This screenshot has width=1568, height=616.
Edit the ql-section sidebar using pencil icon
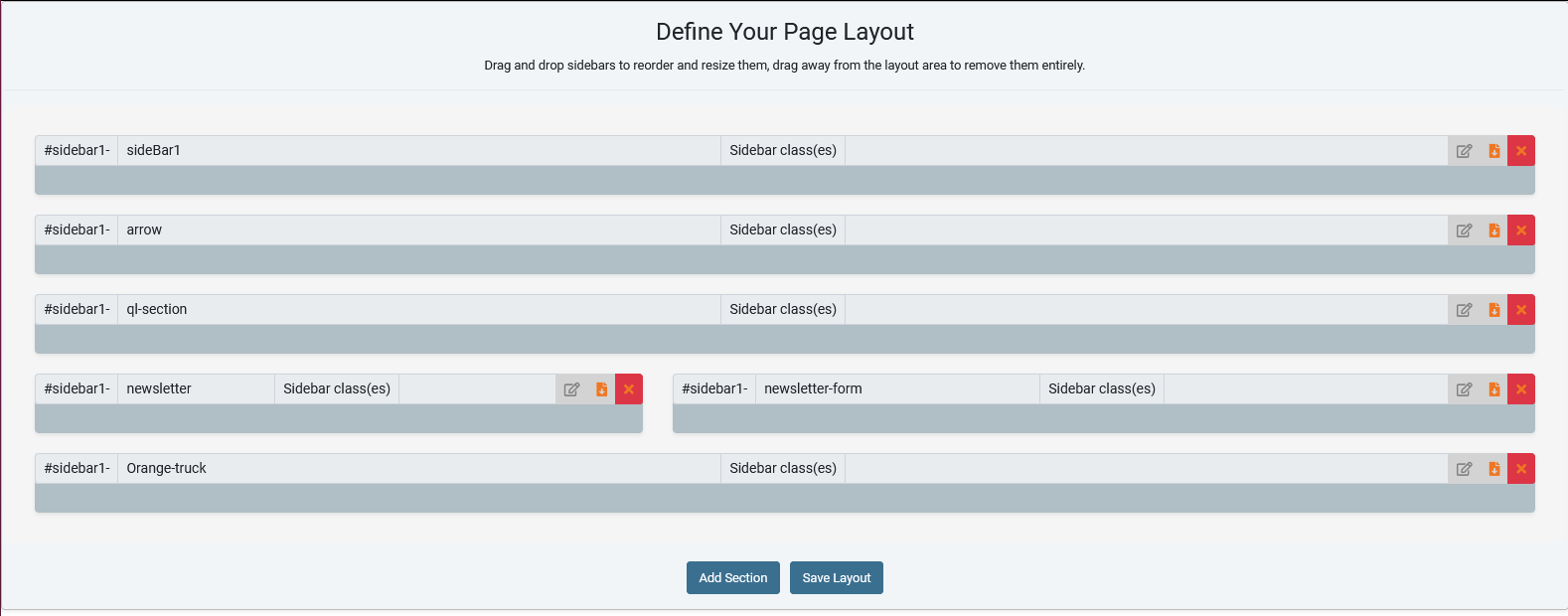tap(1464, 310)
